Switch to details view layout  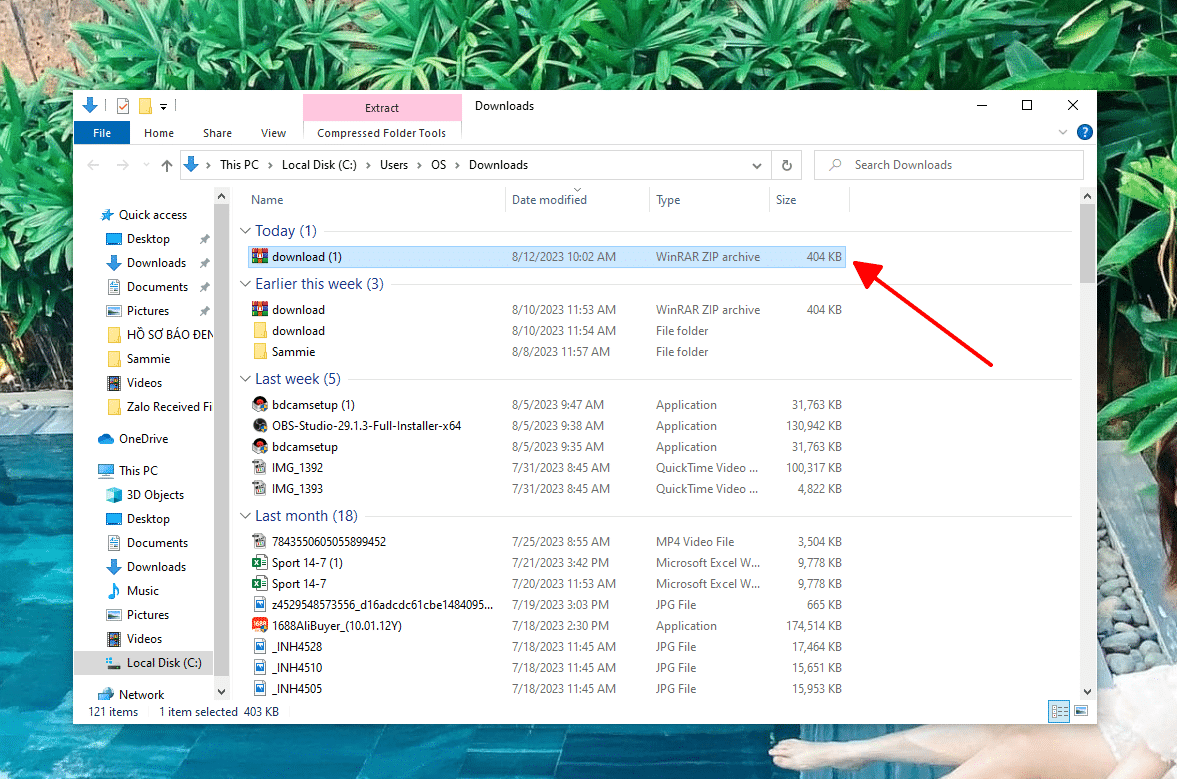(x=1059, y=712)
